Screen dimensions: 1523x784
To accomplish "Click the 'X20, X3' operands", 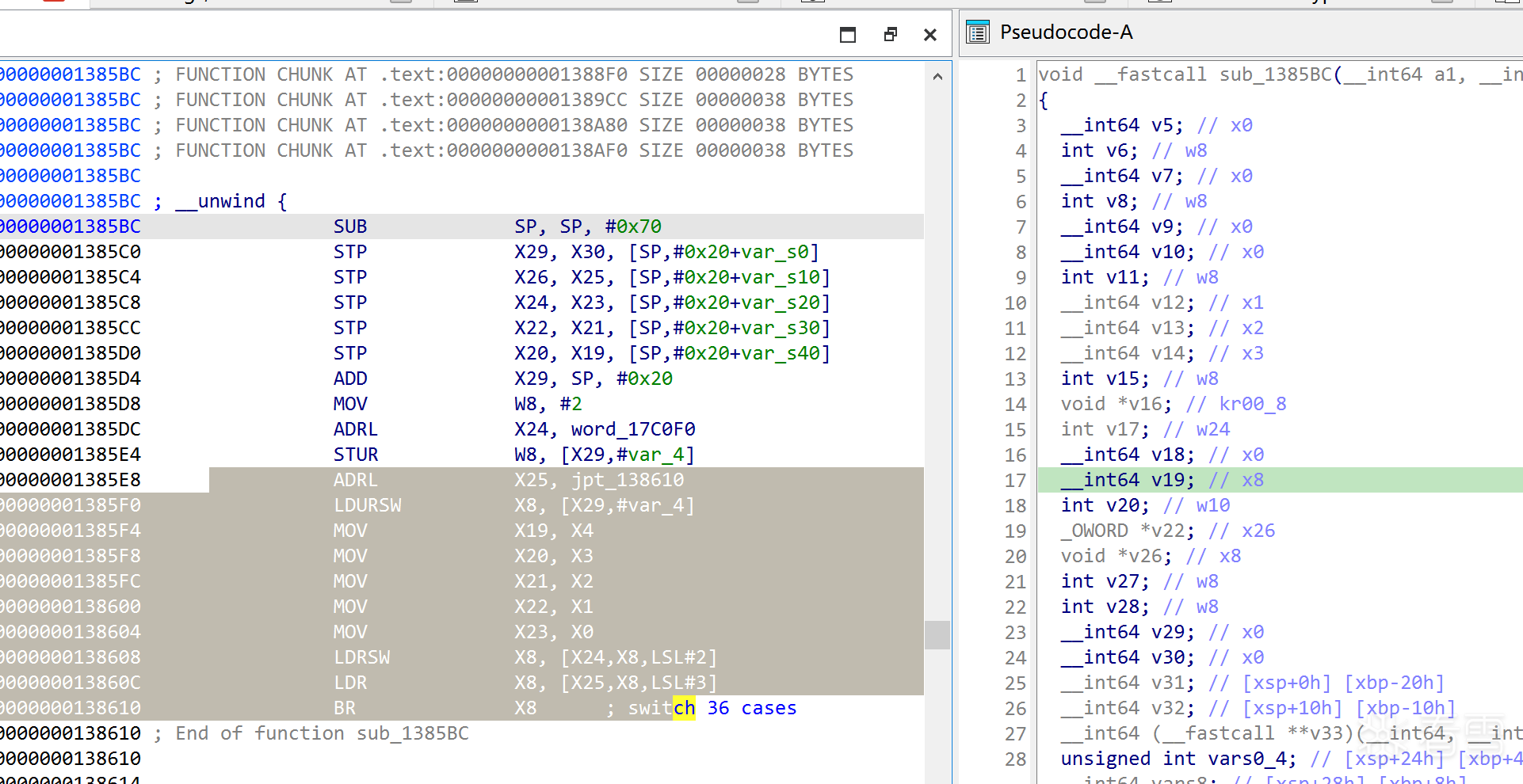I will [554, 556].
